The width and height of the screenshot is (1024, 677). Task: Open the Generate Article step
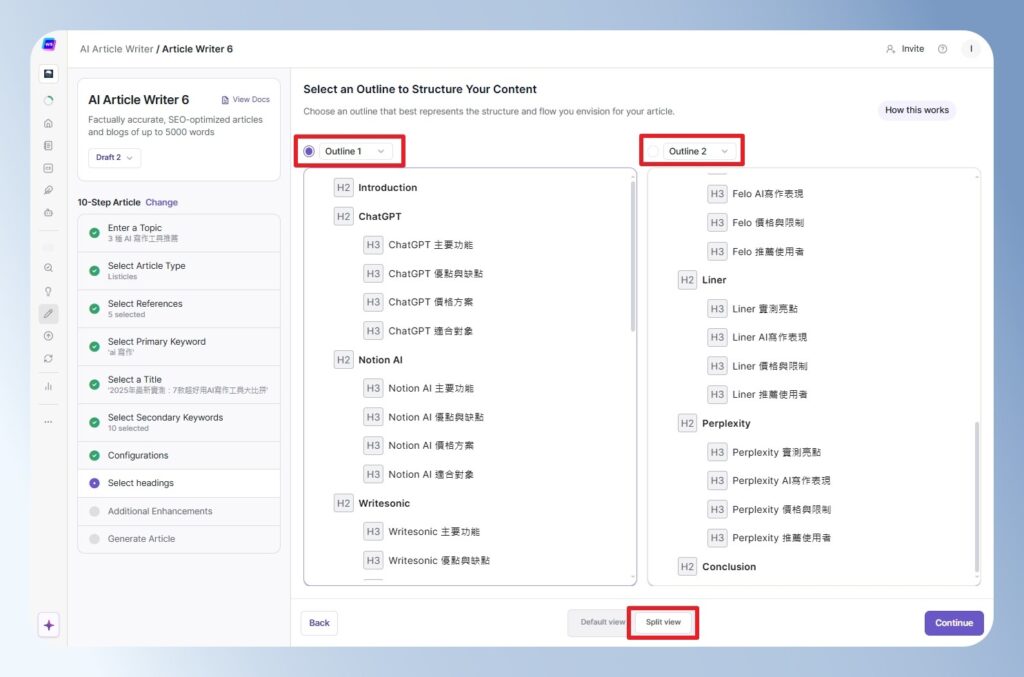[179, 539]
